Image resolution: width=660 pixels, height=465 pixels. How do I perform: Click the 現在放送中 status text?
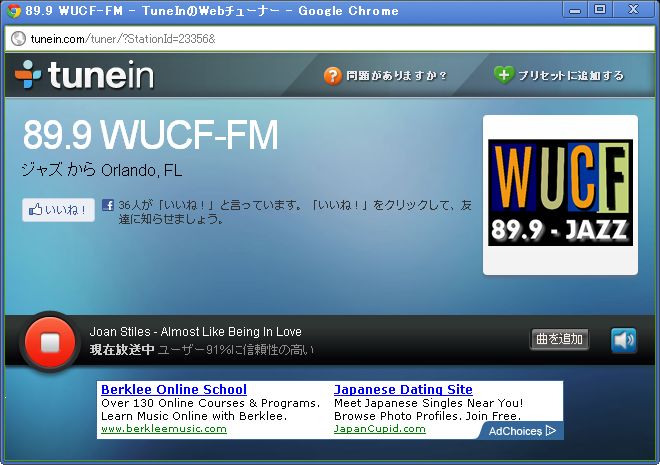[x=122, y=350]
